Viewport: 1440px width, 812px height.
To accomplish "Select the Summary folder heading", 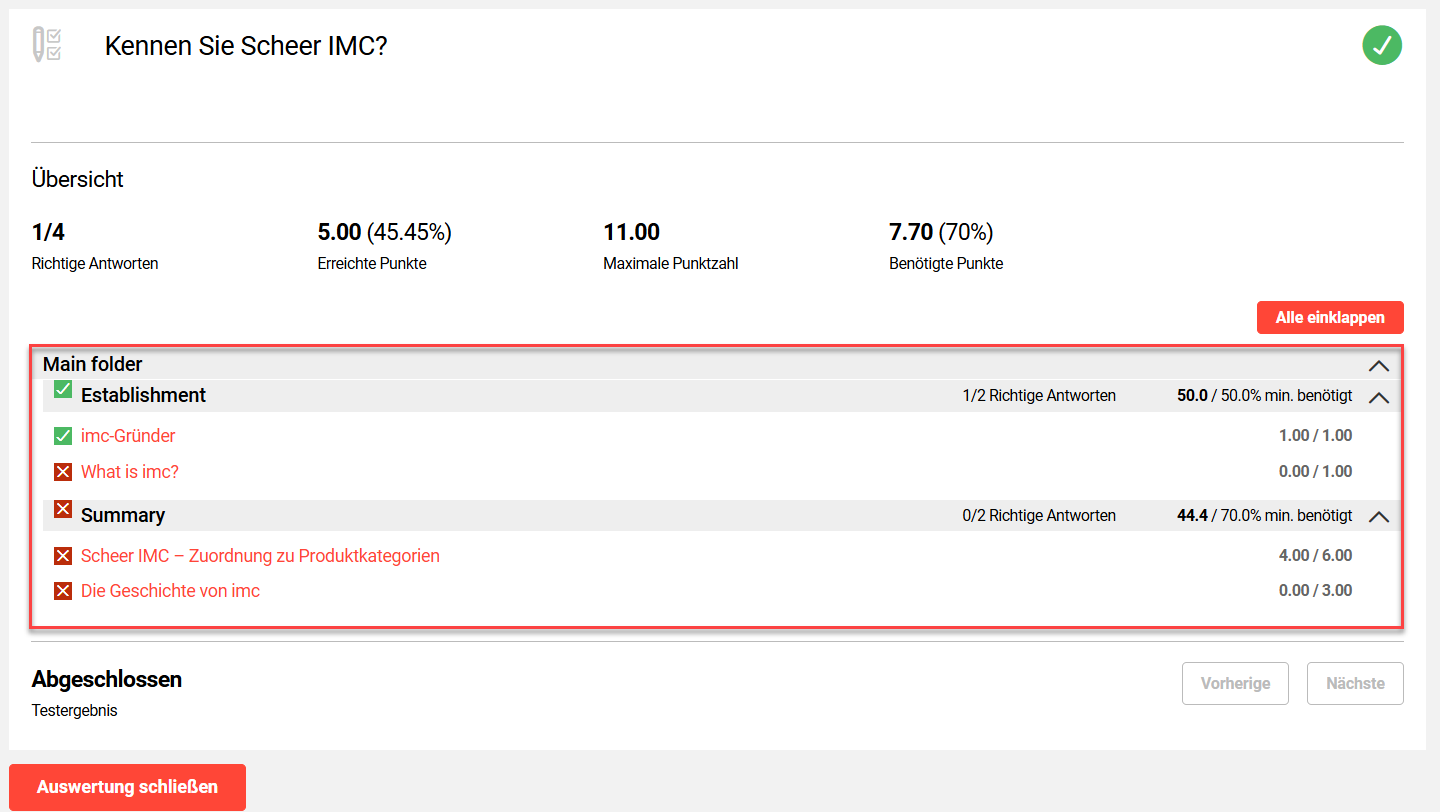I will [123, 515].
